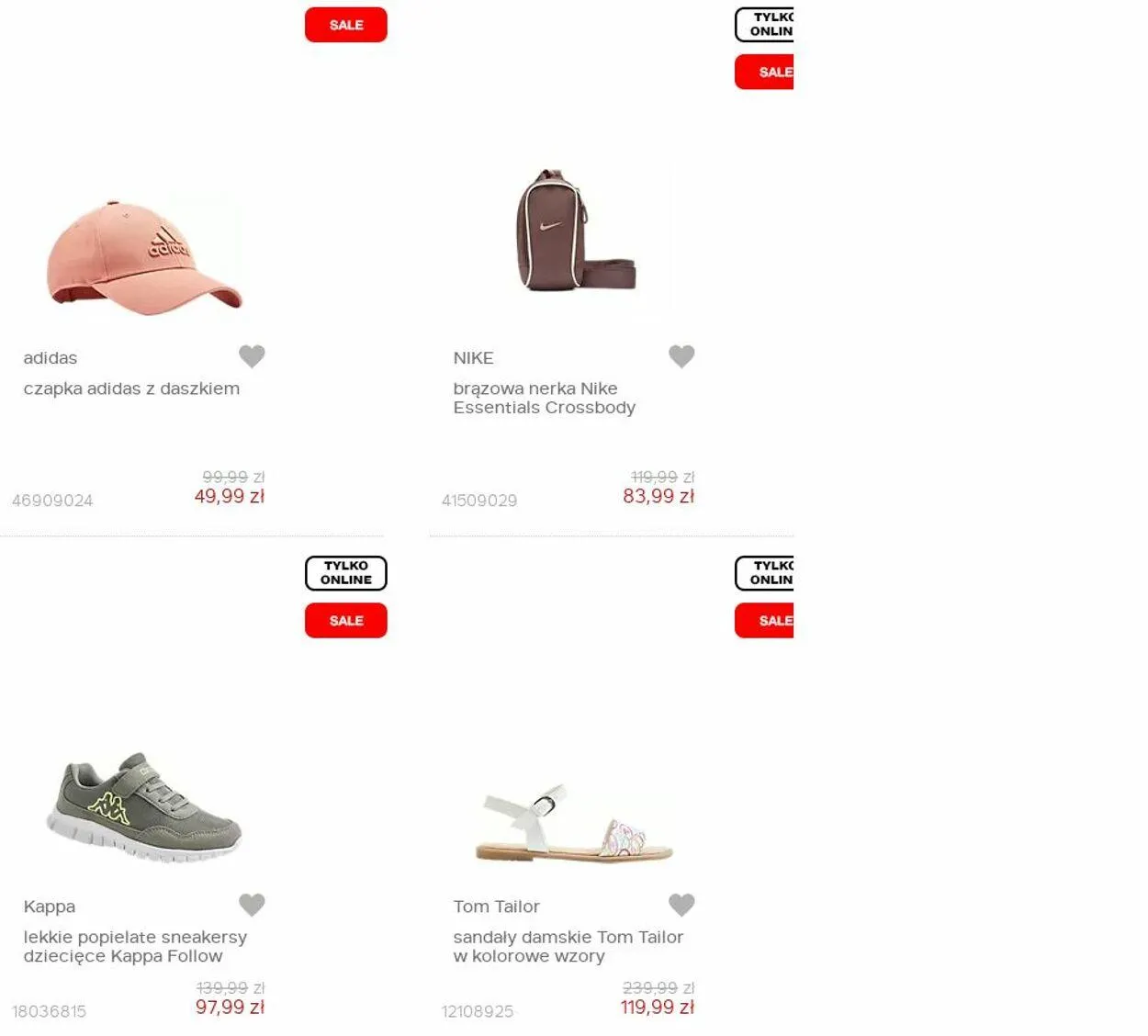Click SALE badge above Kappa sneakers
This screenshot has width=1148, height=1036.
(x=345, y=621)
